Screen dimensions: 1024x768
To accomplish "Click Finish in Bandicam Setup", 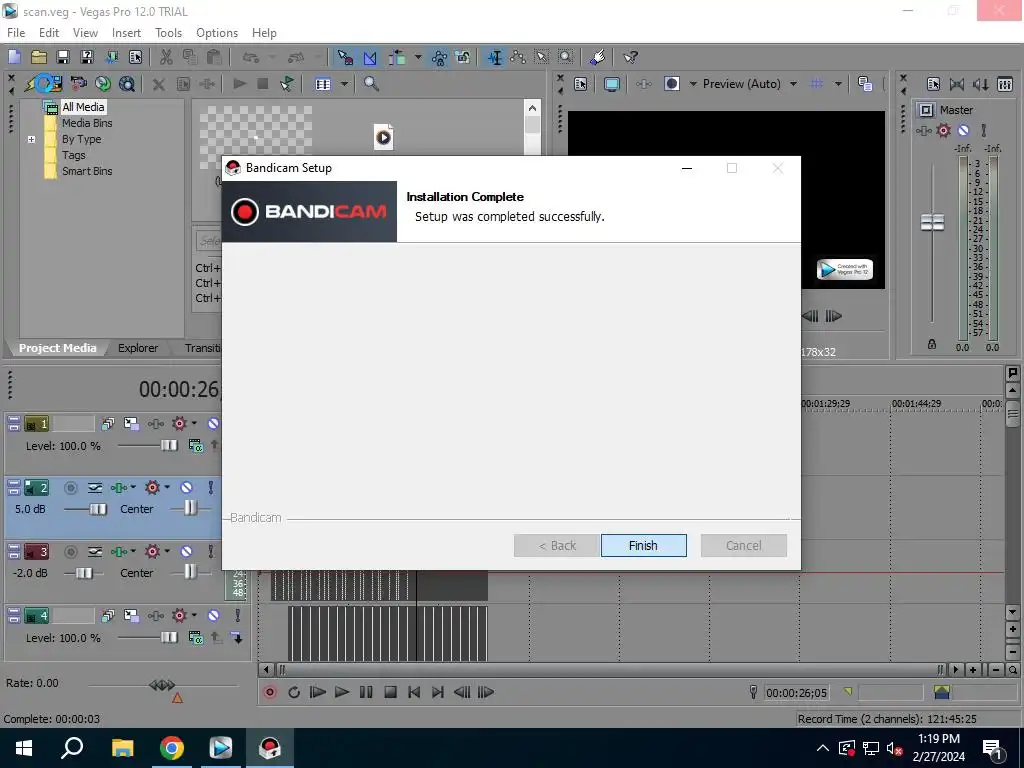I will (643, 545).
